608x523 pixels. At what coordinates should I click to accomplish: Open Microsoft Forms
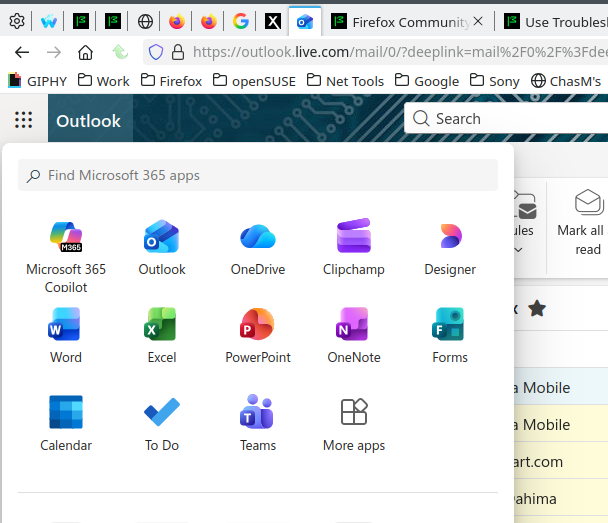pos(450,336)
